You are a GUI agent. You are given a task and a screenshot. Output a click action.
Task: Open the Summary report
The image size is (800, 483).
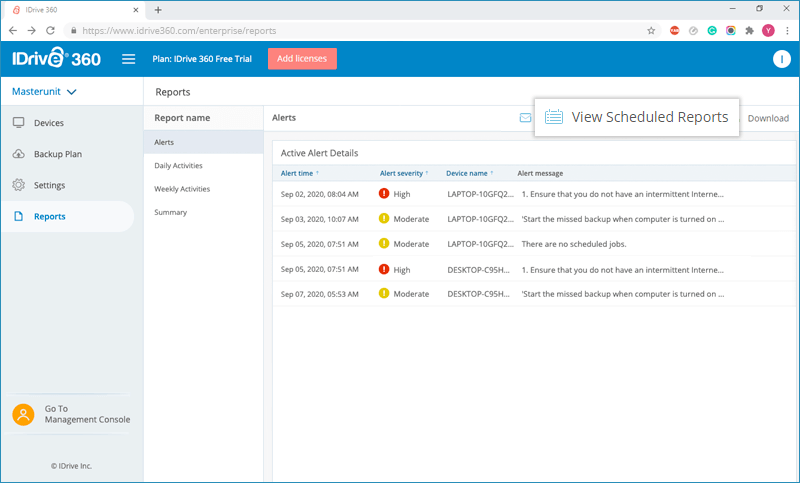170,212
